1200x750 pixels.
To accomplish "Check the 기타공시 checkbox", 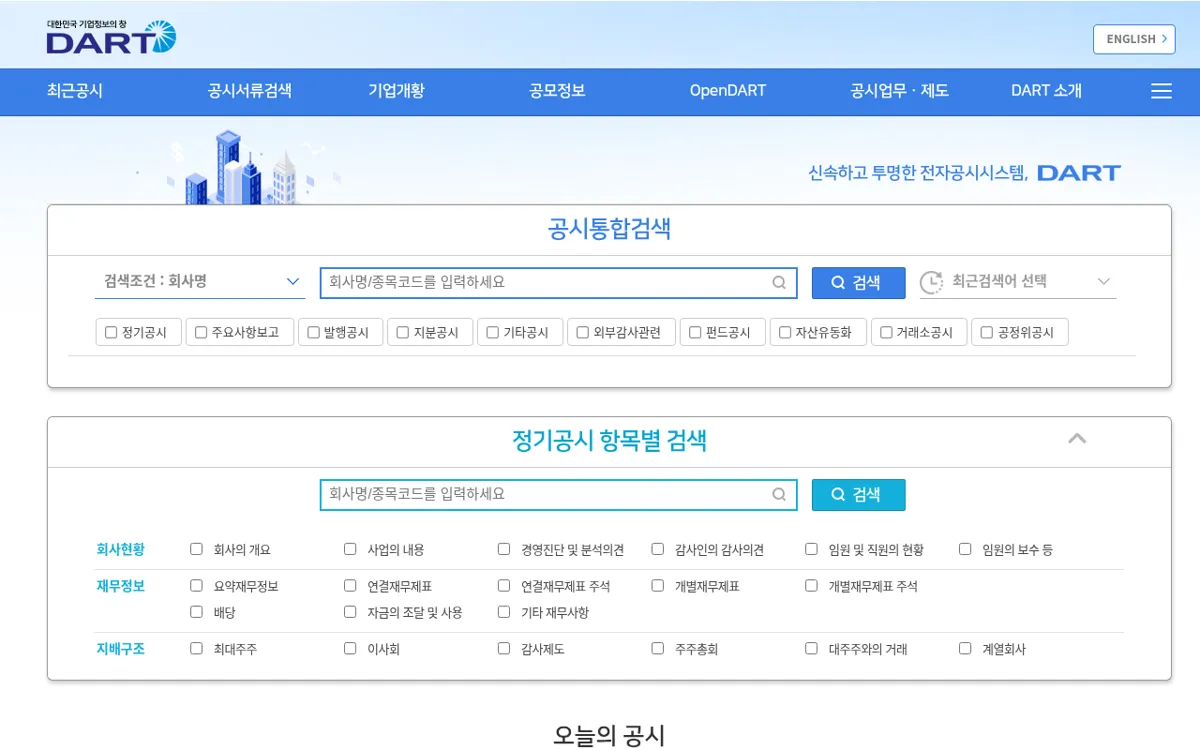I will click(493, 333).
